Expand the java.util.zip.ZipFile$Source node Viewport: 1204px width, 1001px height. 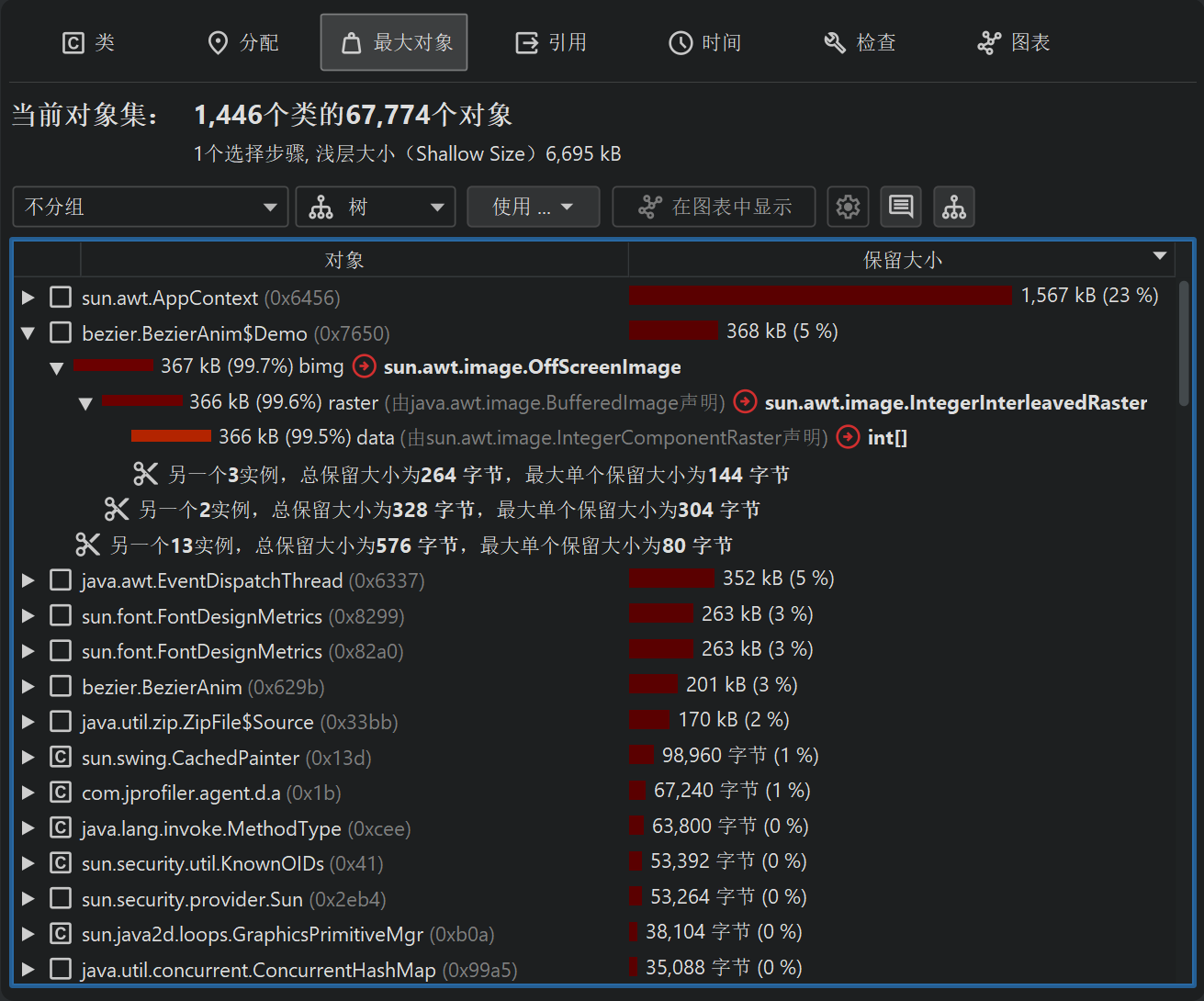28,722
